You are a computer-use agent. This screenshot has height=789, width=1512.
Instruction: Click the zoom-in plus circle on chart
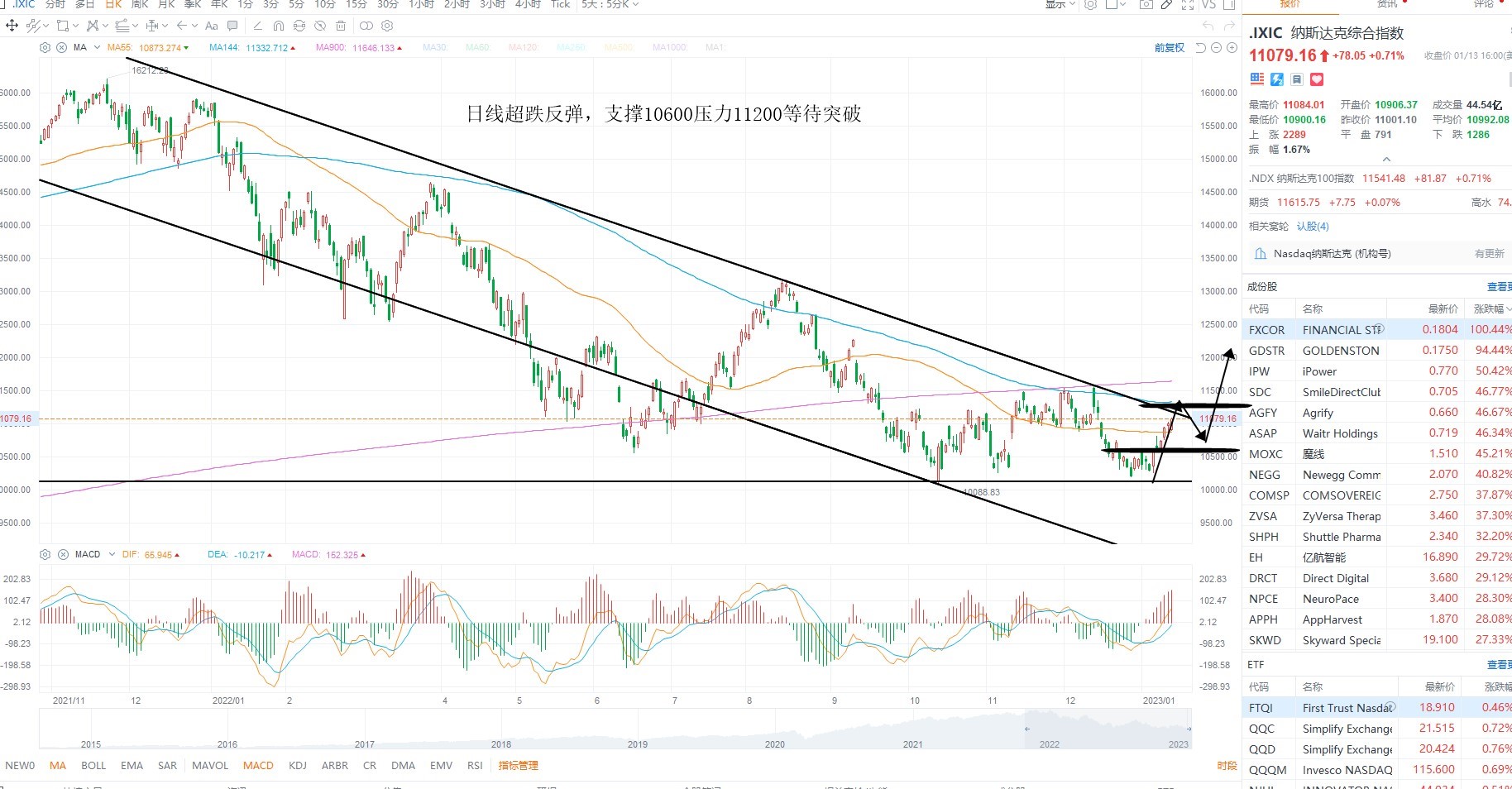click(1232, 48)
